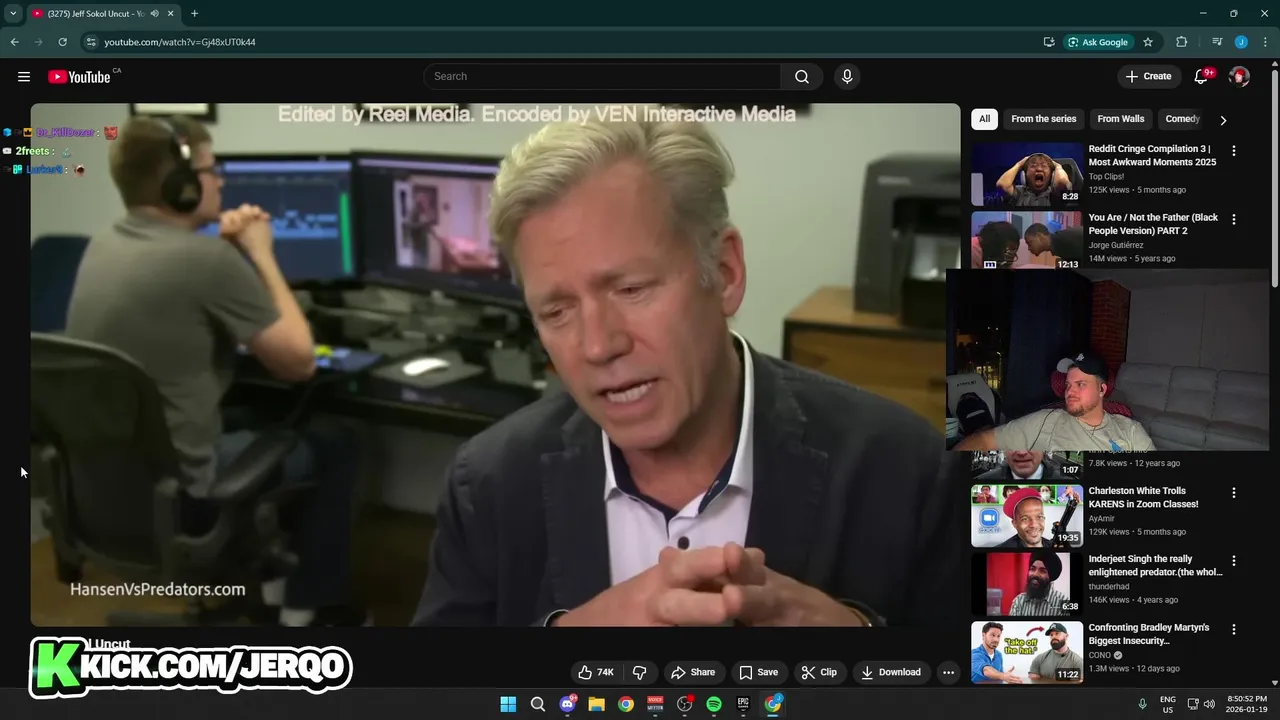
Task: Open options for Inderjeet Singh video
Action: click(x=1234, y=561)
